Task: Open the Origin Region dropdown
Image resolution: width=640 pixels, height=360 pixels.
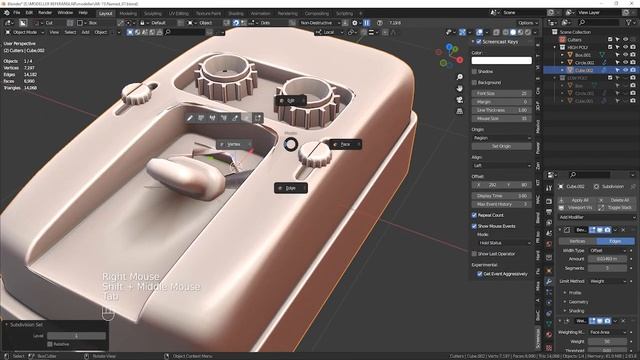Action: [x=502, y=138]
